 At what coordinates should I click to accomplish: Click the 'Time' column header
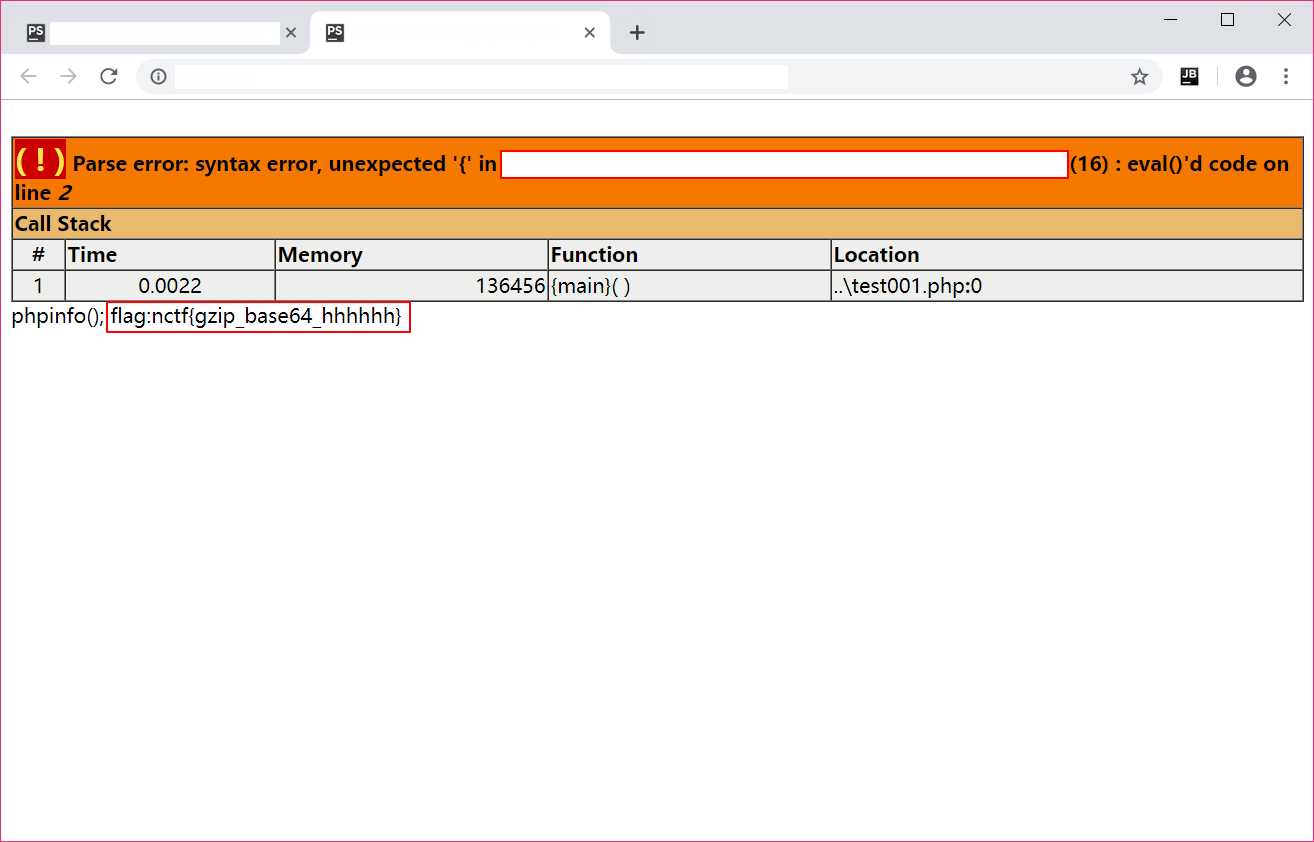tap(92, 255)
